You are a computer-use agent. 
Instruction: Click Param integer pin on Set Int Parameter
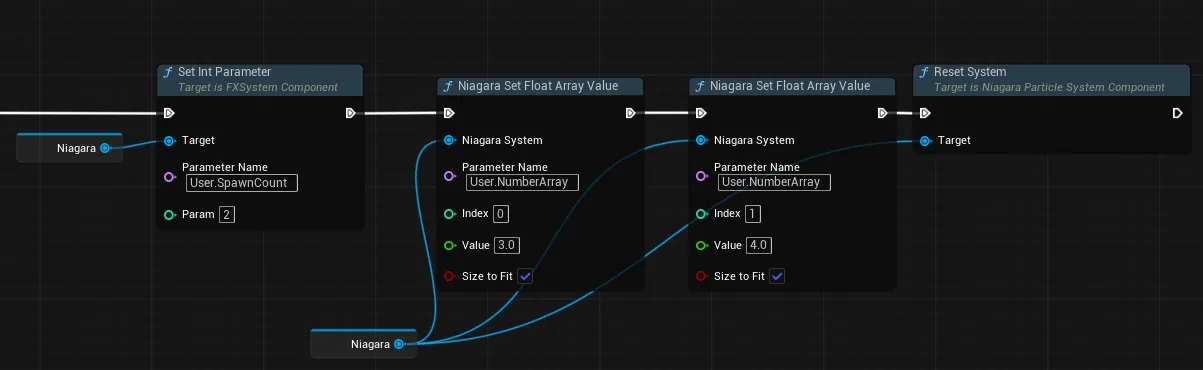169,215
